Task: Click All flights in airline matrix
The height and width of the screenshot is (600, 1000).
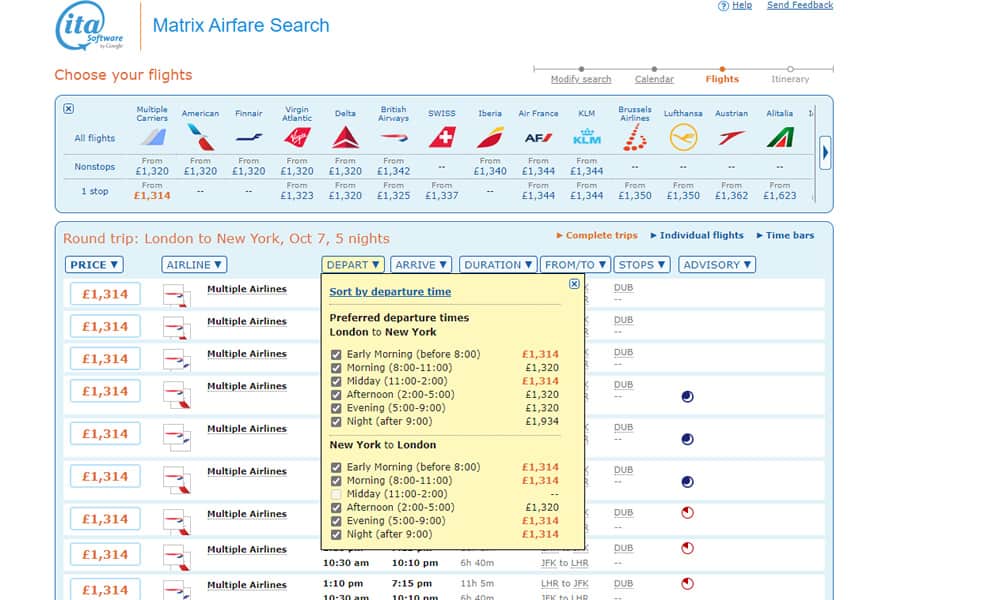Action: click(94, 138)
